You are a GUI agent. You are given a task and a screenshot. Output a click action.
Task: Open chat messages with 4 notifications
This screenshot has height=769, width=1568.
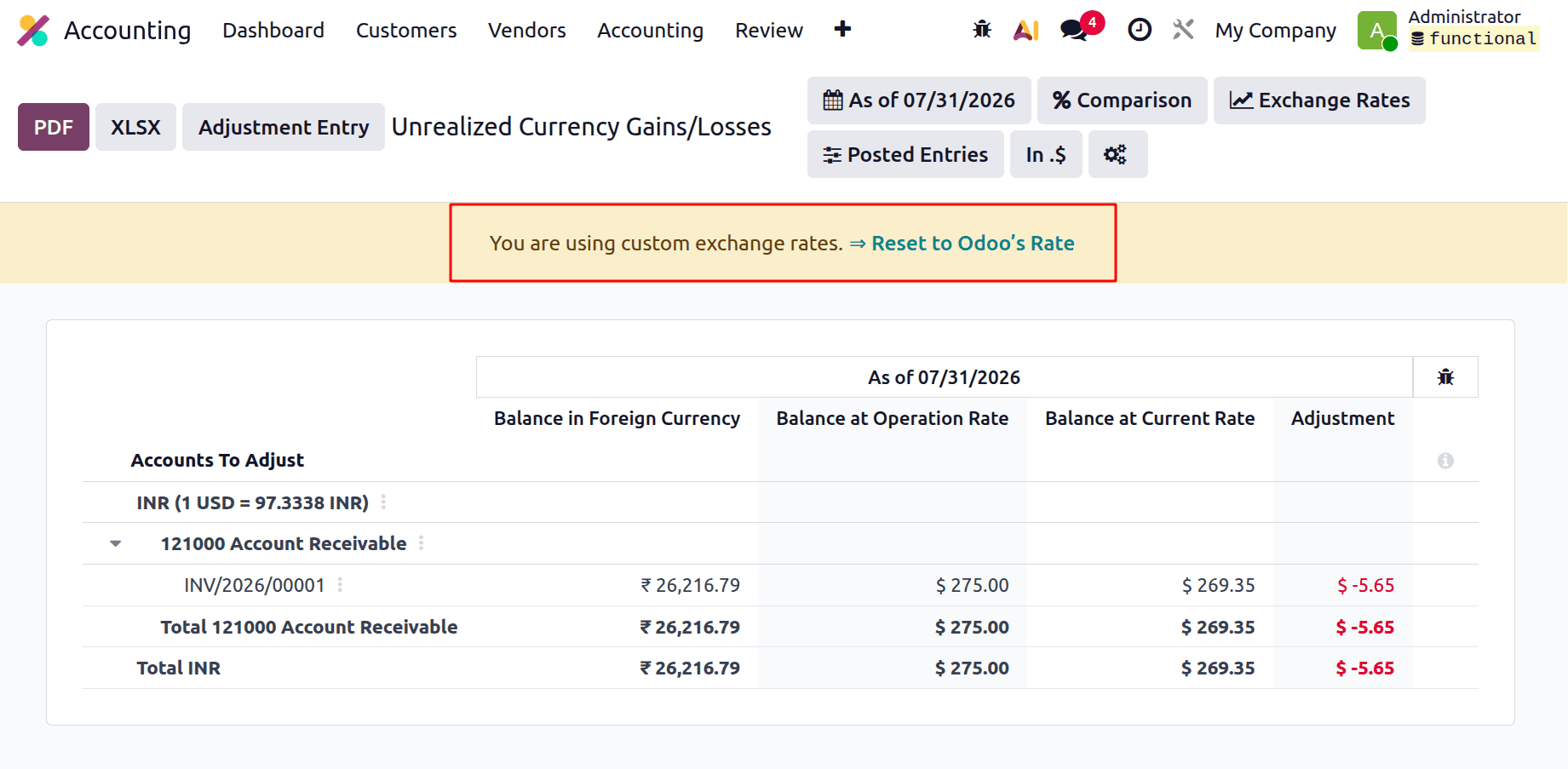click(x=1081, y=27)
